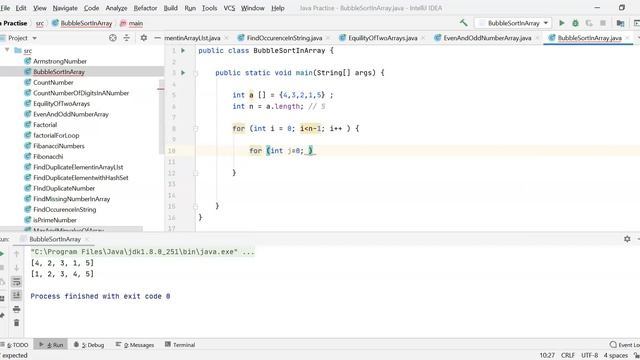Open the Project Structure icon in toolbar
640x360 pixels.
(x=620, y=23)
